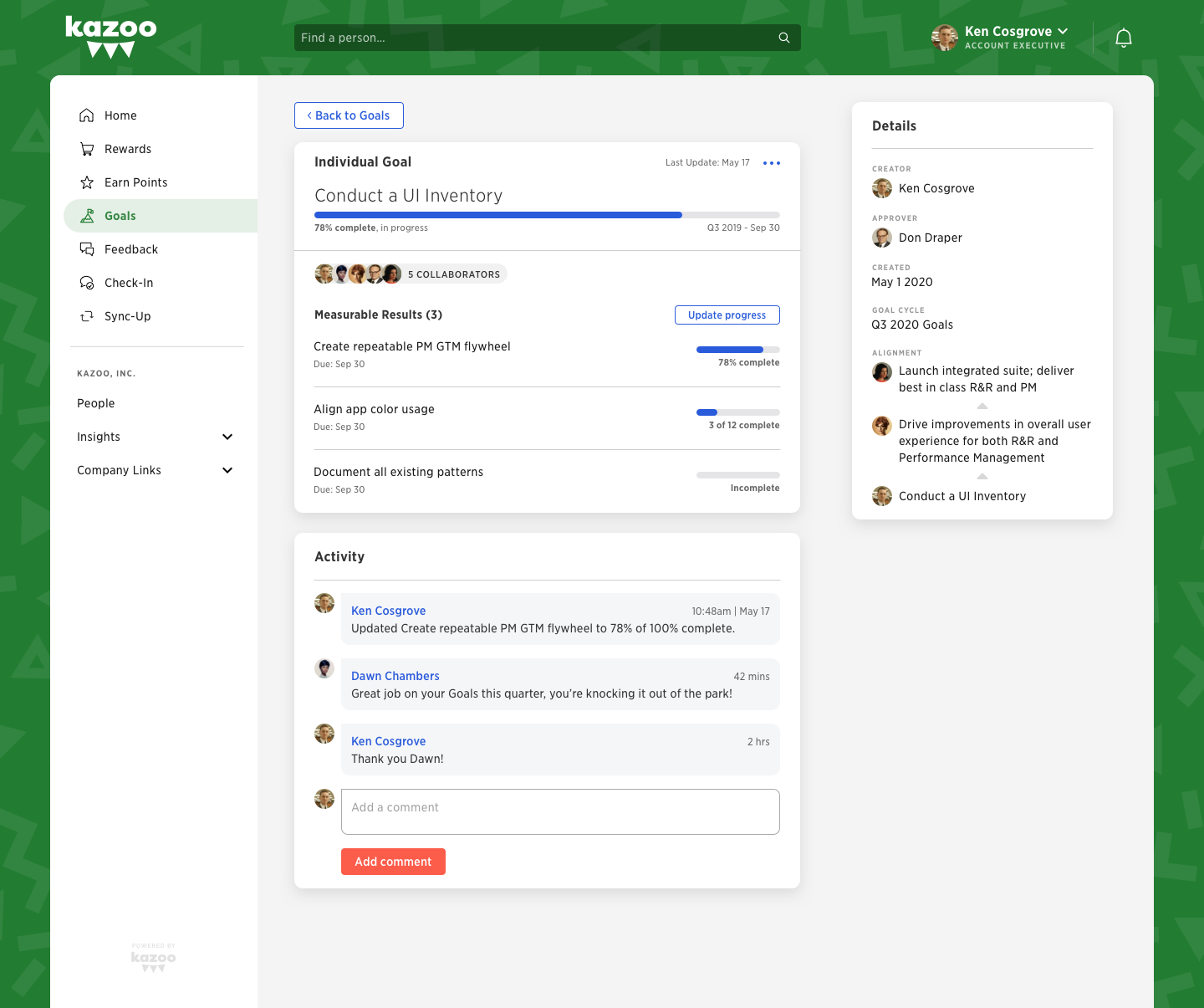Open approver Don Draper in Details
This screenshot has width=1204, height=1008.
[x=931, y=238]
